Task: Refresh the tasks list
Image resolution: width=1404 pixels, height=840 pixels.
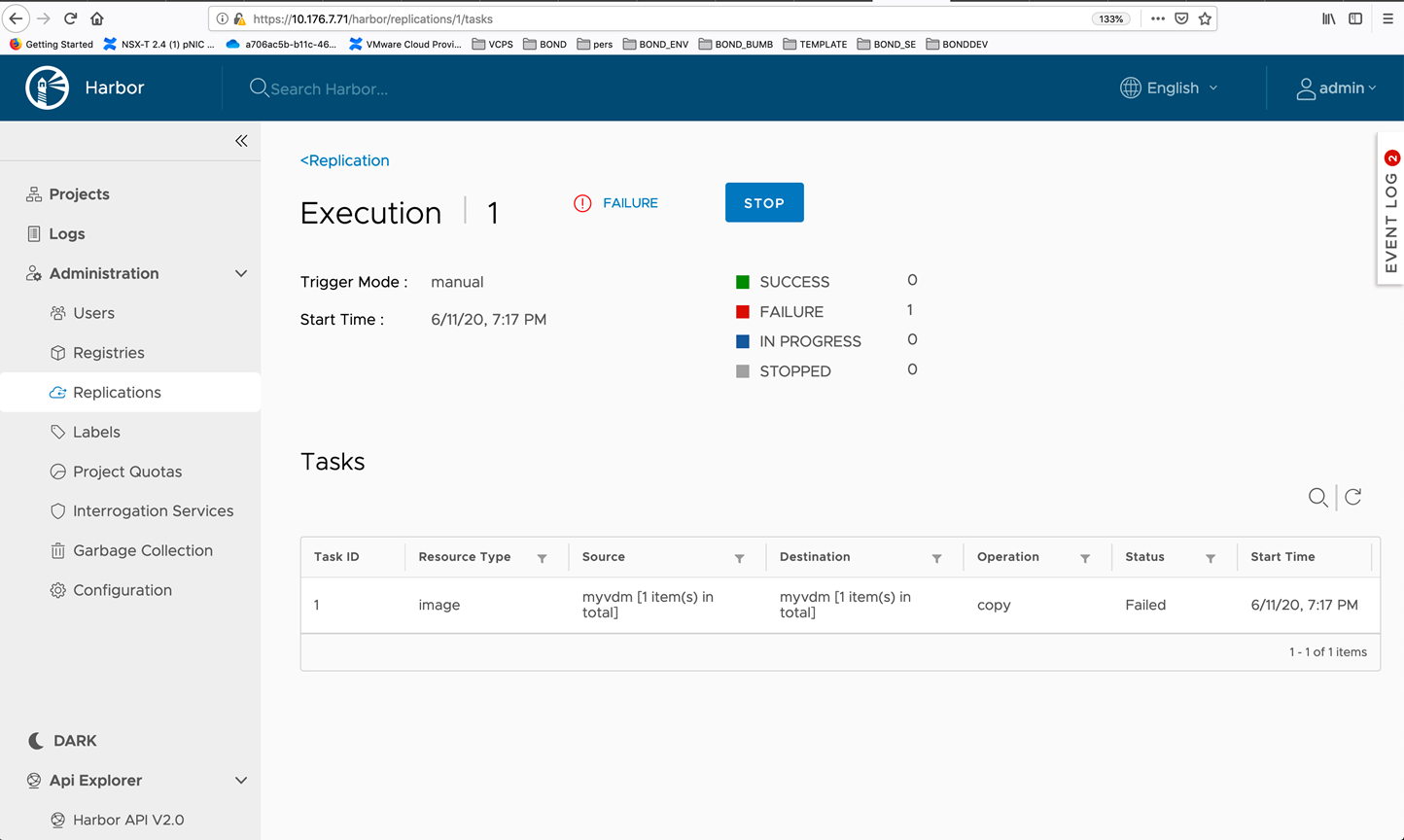Action: click(1352, 497)
